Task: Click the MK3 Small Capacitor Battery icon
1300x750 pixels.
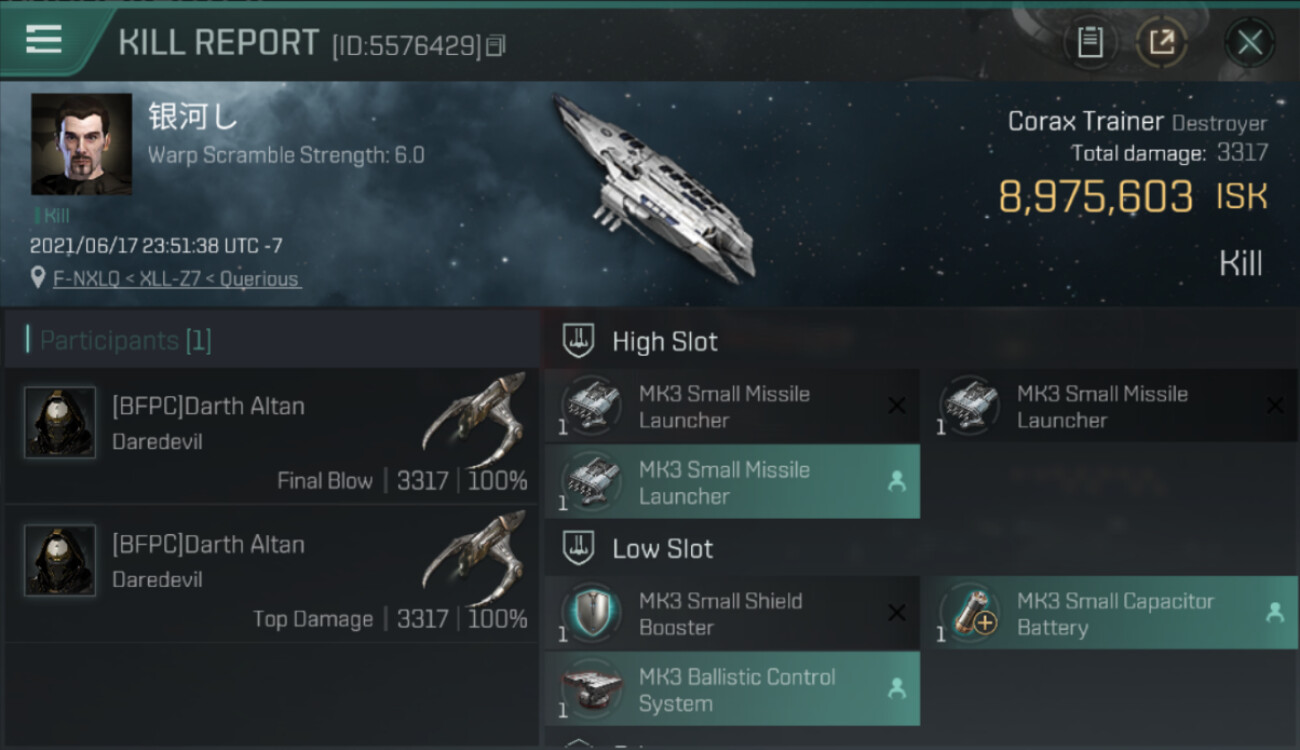Action: [969, 613]
